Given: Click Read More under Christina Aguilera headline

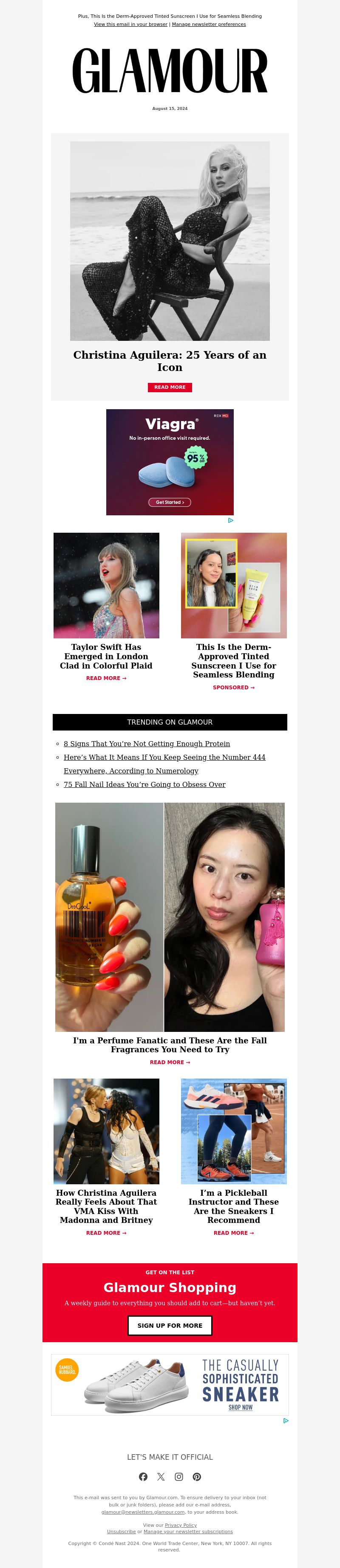Looking at the screenshot, I should [x=170, y=387].
